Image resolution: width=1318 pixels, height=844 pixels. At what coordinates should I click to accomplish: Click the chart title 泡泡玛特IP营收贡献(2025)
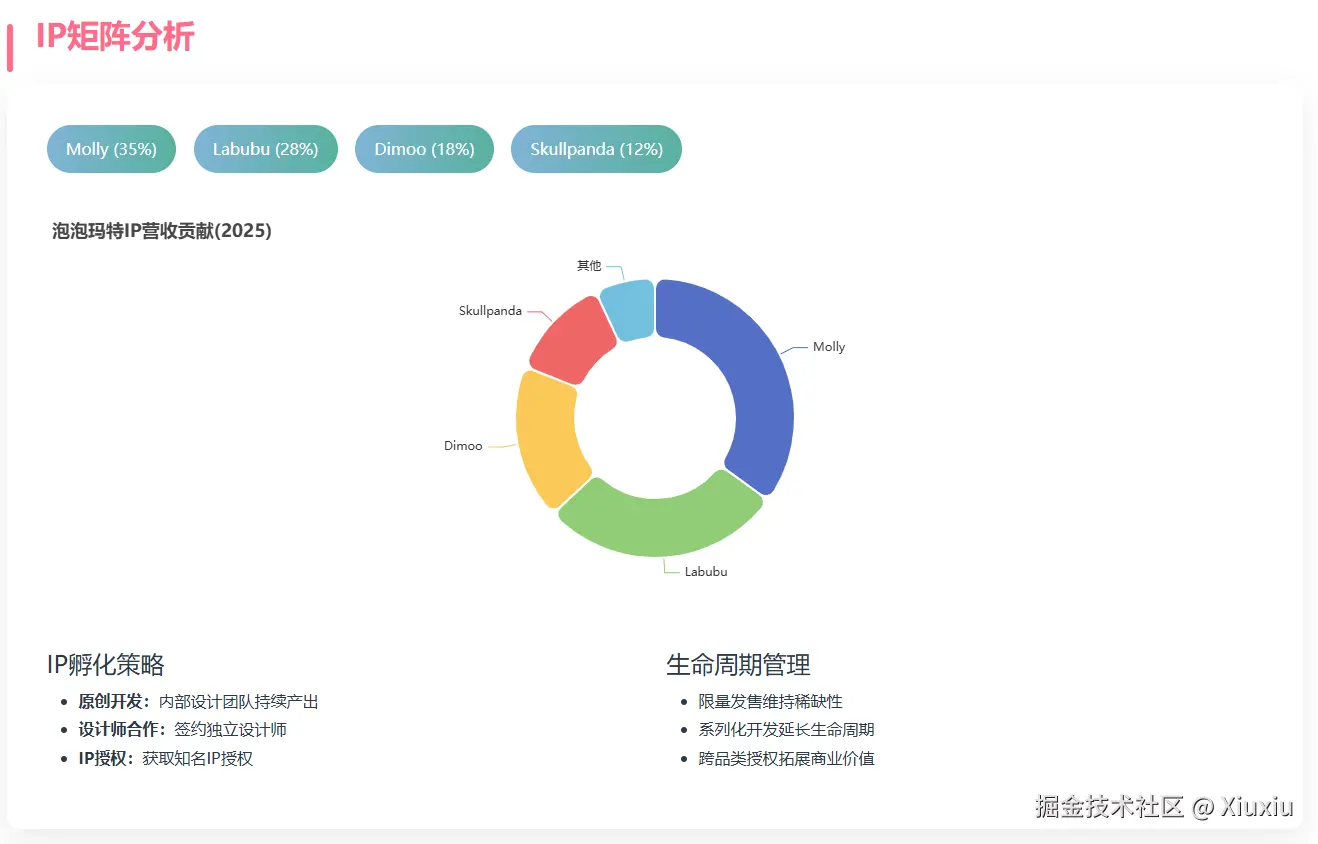point(162,231)
